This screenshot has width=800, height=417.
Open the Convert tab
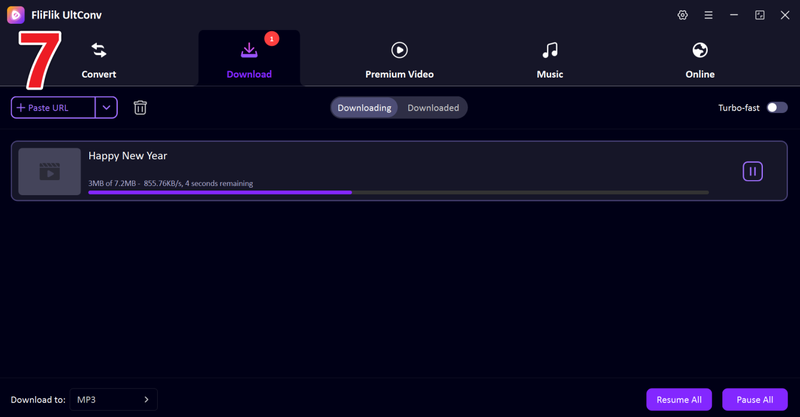point(98,60)
